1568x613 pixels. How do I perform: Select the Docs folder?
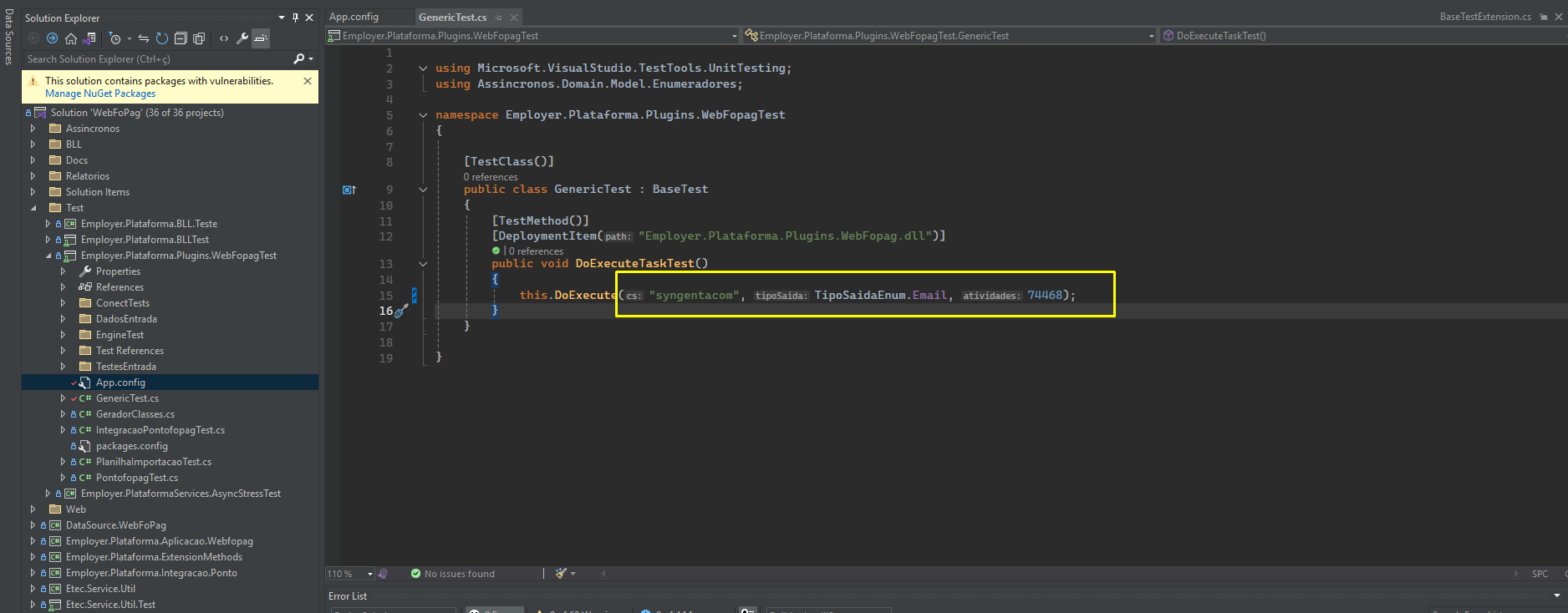[77, 160]
